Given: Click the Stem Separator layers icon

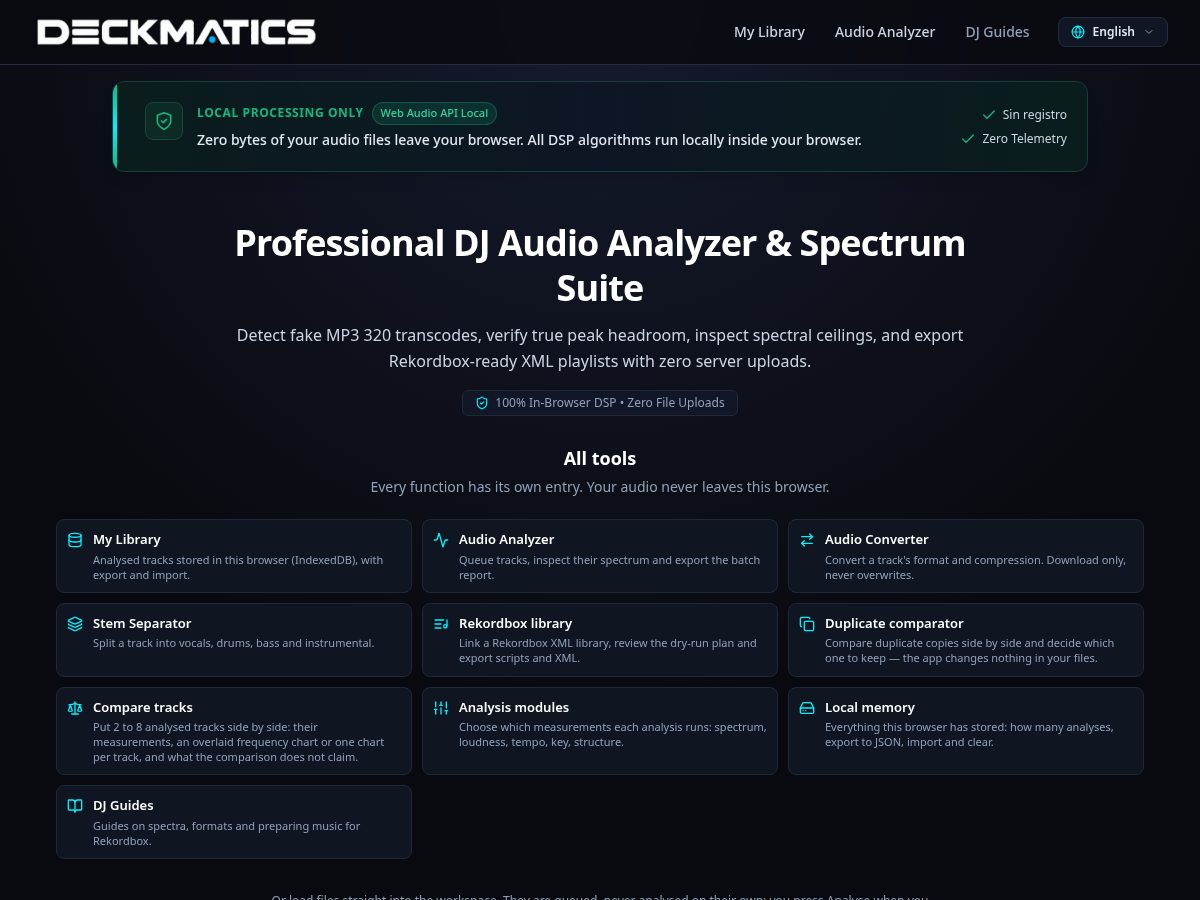Looking at the screenshot, I should click(75, 624).
